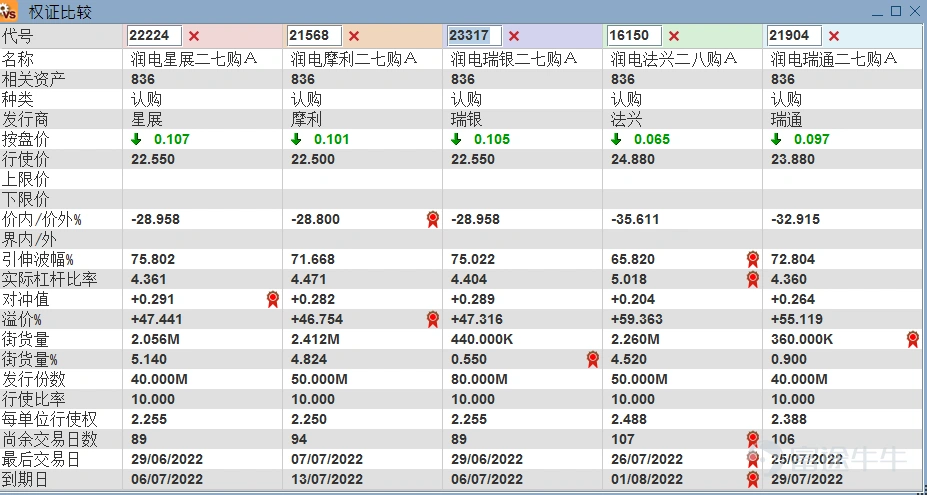The image size is (927, 495).
Task: Remove warrant 21568 with its red X
Action: tap(354, 36)
